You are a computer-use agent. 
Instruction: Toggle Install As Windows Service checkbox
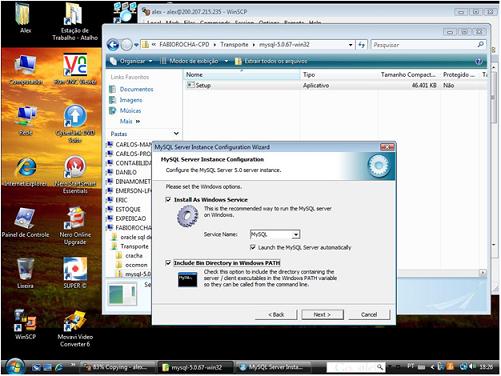[168, 199]
